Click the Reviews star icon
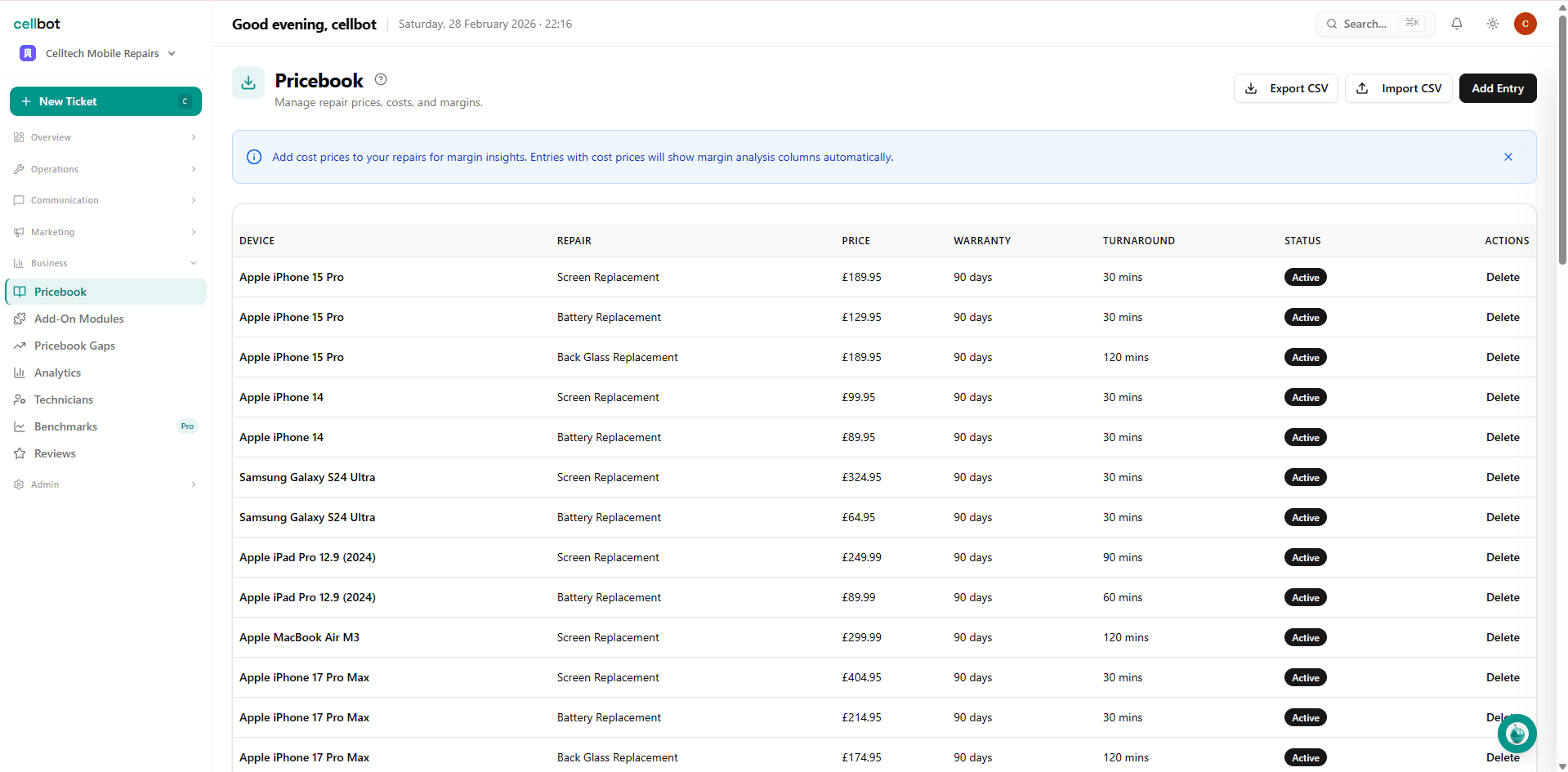This screenshot has height=772, width=1568. [x=20, y=453]
